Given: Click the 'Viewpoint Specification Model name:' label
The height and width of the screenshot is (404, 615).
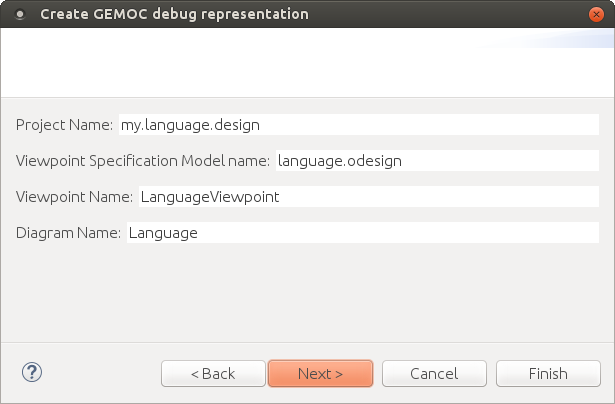Looking at the screenshot, I should pos(143,161).
